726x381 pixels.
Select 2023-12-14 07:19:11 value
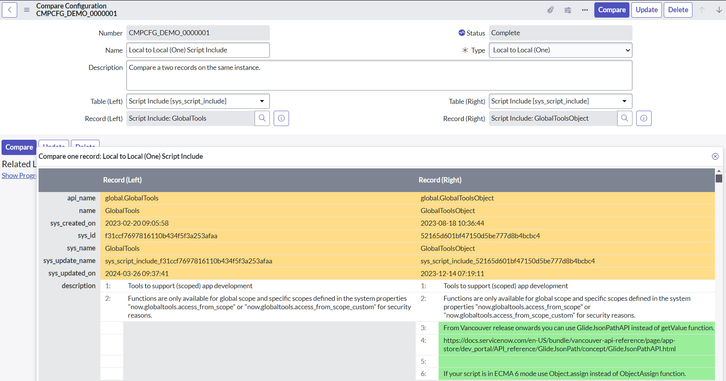click(x=452, y=274)
